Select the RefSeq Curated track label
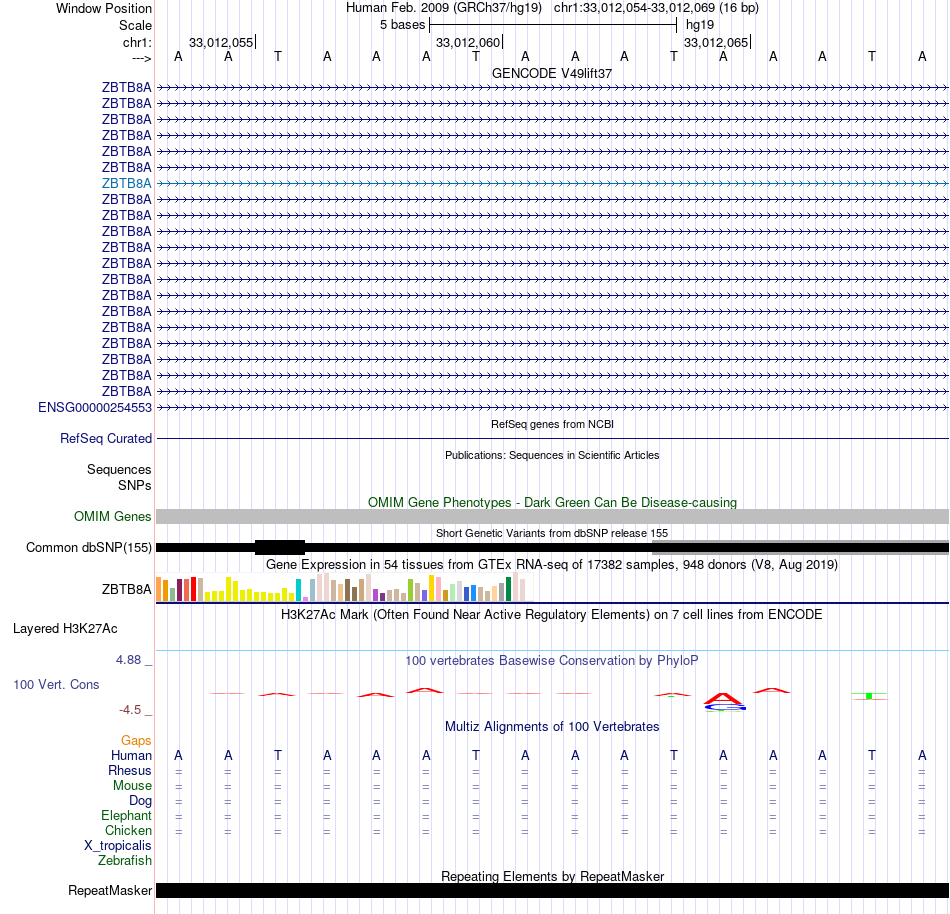Viewport: 950px width, 914px height. [x=105, y=439]
